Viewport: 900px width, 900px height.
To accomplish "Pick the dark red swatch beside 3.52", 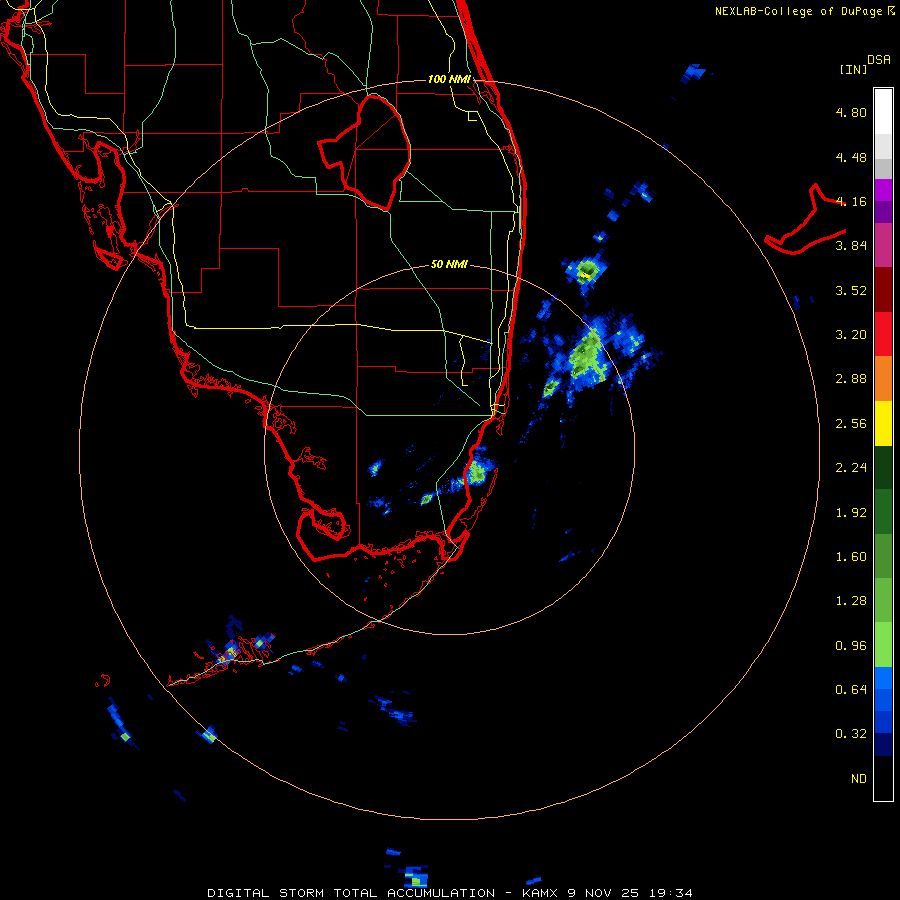I will (x=883, y=290).
